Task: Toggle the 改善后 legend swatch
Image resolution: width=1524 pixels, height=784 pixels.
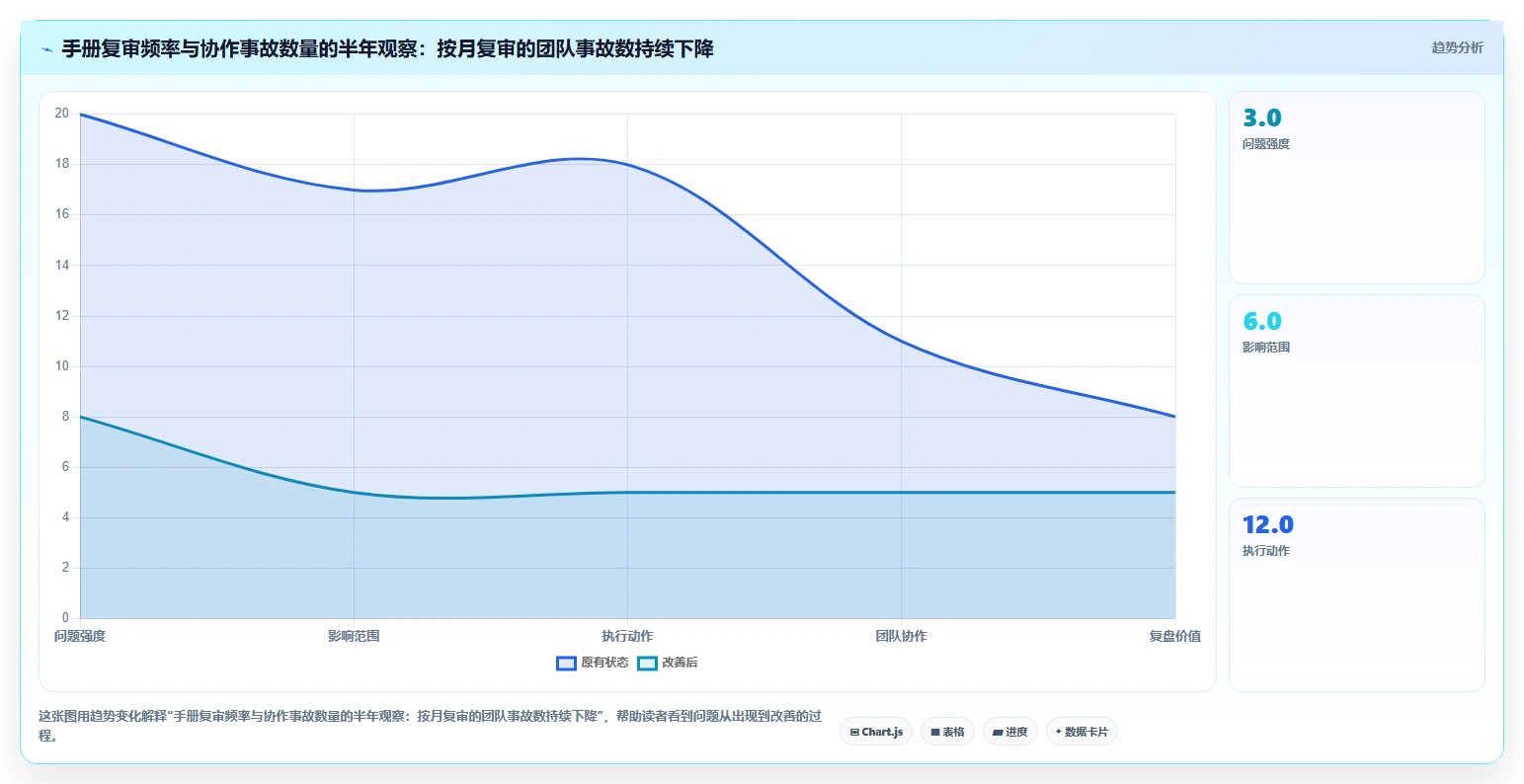Action: 647,663
